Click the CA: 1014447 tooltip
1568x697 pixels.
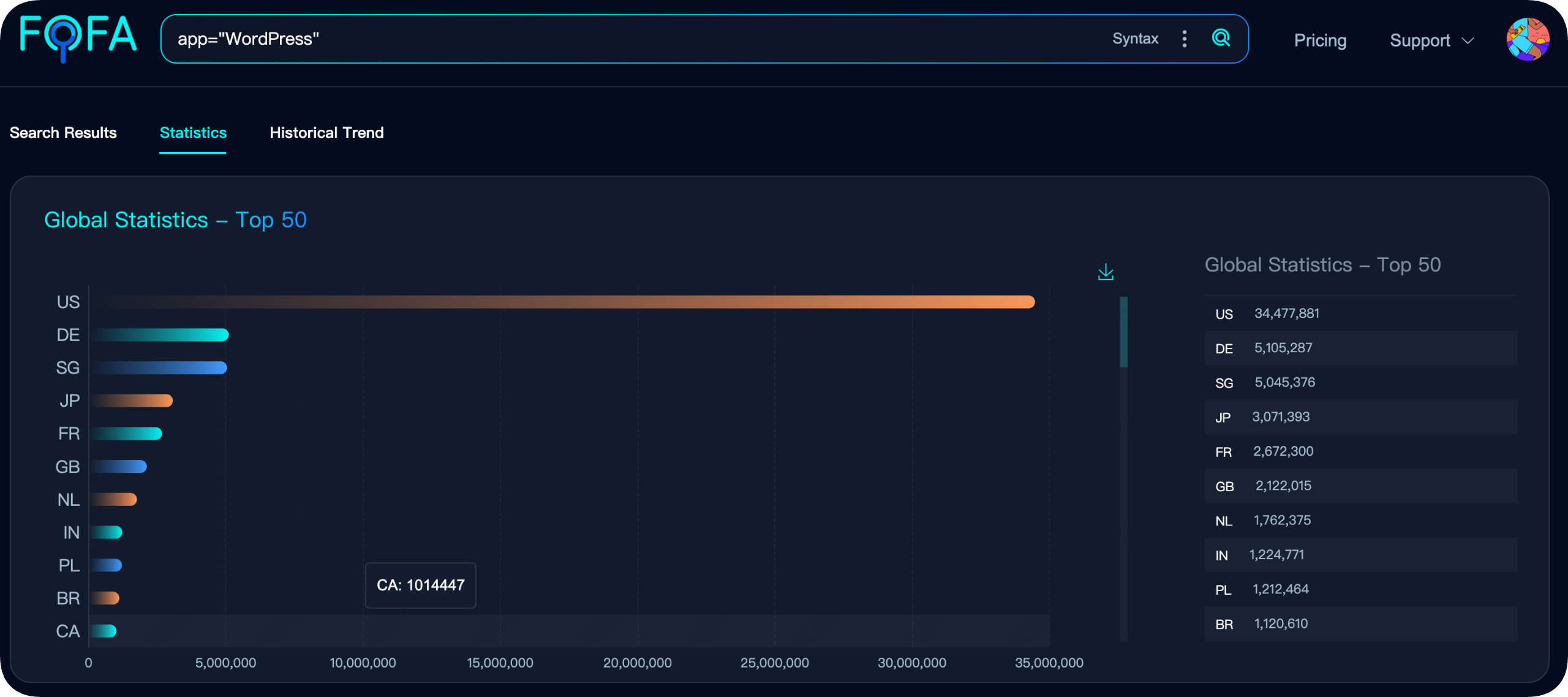421,586
